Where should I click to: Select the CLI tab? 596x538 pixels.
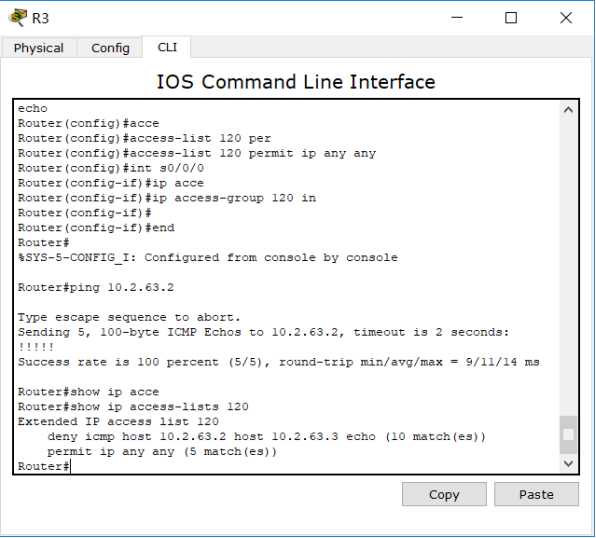point(167,47)
